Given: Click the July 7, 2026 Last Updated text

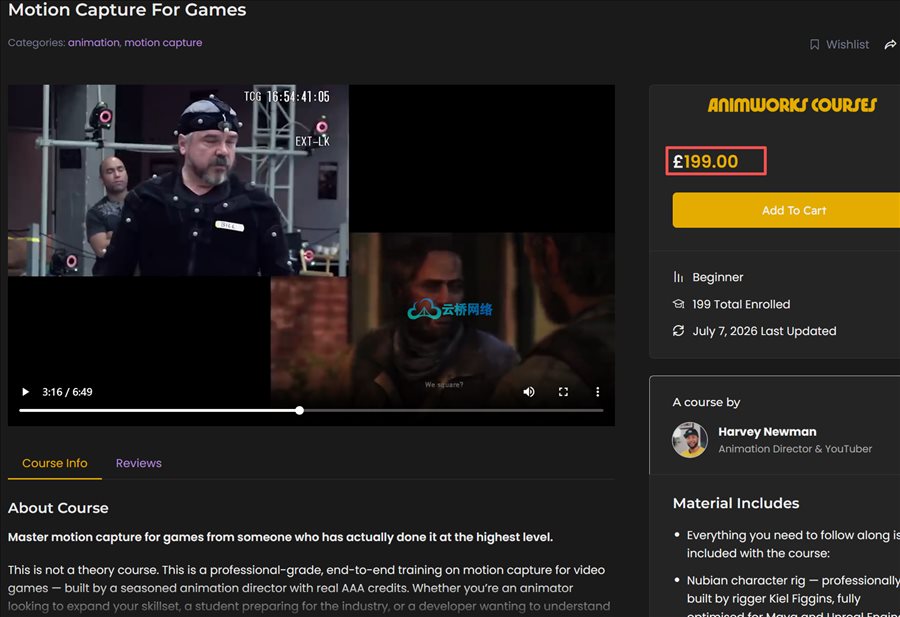Looking at the screenshot, I should (x=764, y=331).
